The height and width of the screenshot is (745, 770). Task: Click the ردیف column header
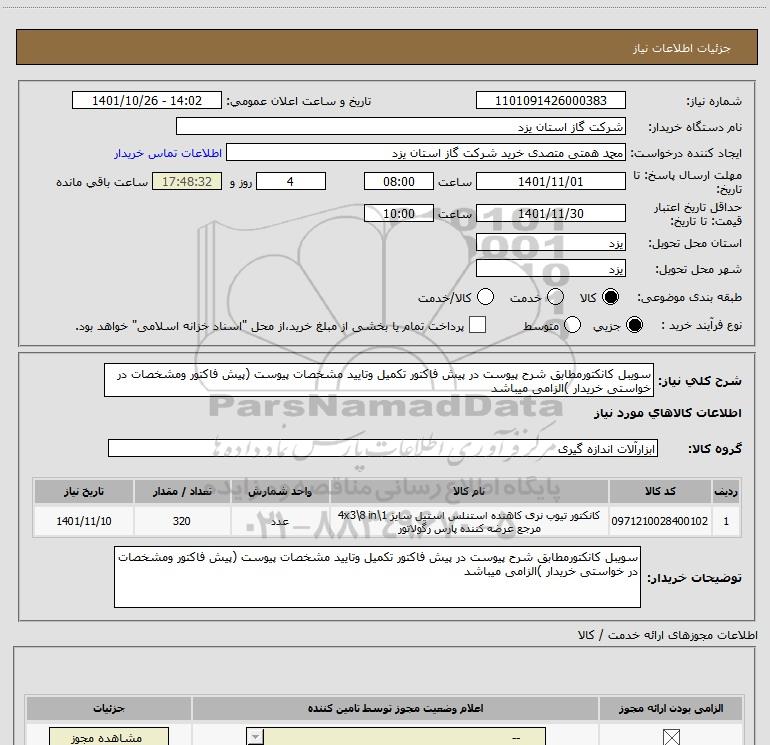tap(726, 491)
